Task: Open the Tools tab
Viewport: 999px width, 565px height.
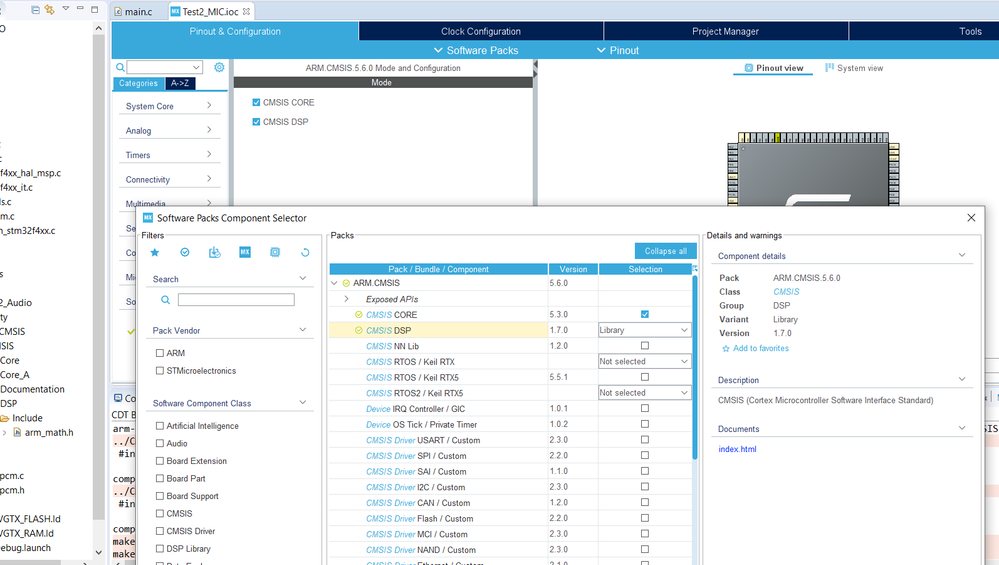Action: [970, 31]
